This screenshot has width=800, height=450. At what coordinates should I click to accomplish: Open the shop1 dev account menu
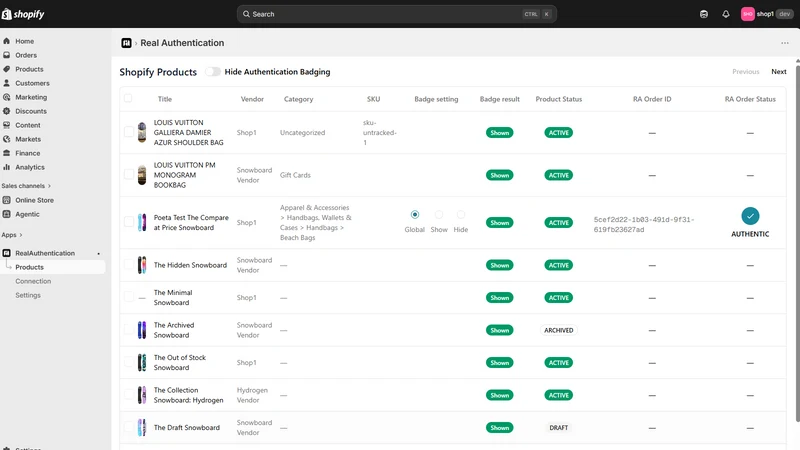(768, 14)
